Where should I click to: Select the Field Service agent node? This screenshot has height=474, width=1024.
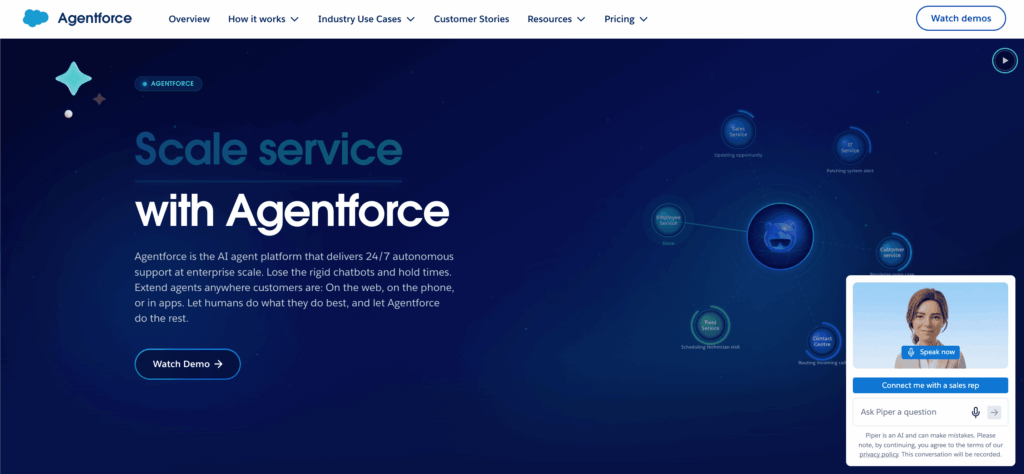[710, 324]
